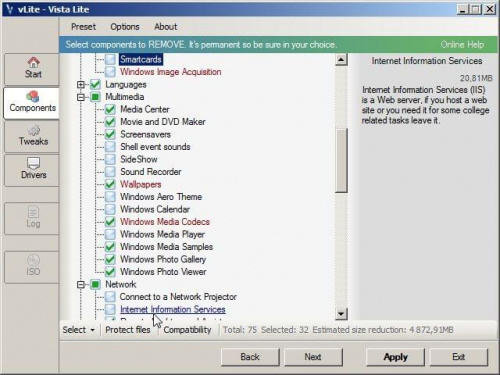Check the SideShow checkbox
This screenshot has height=375, width=500.
[110, 159]
